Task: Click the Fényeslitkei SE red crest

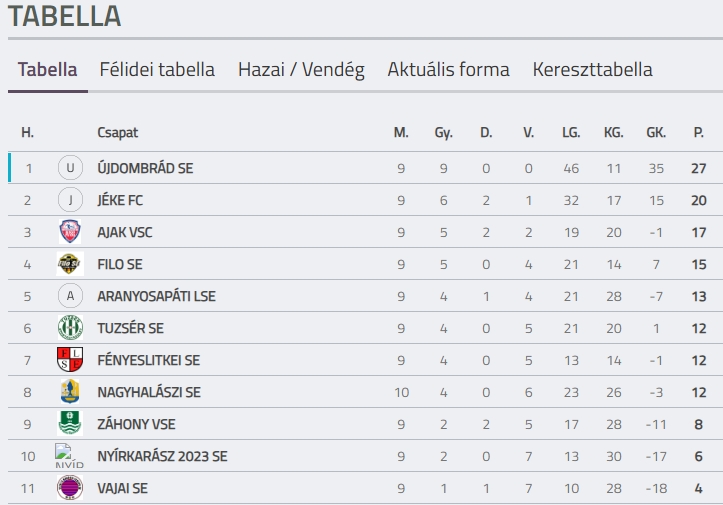Action: (x=70, y=360)
